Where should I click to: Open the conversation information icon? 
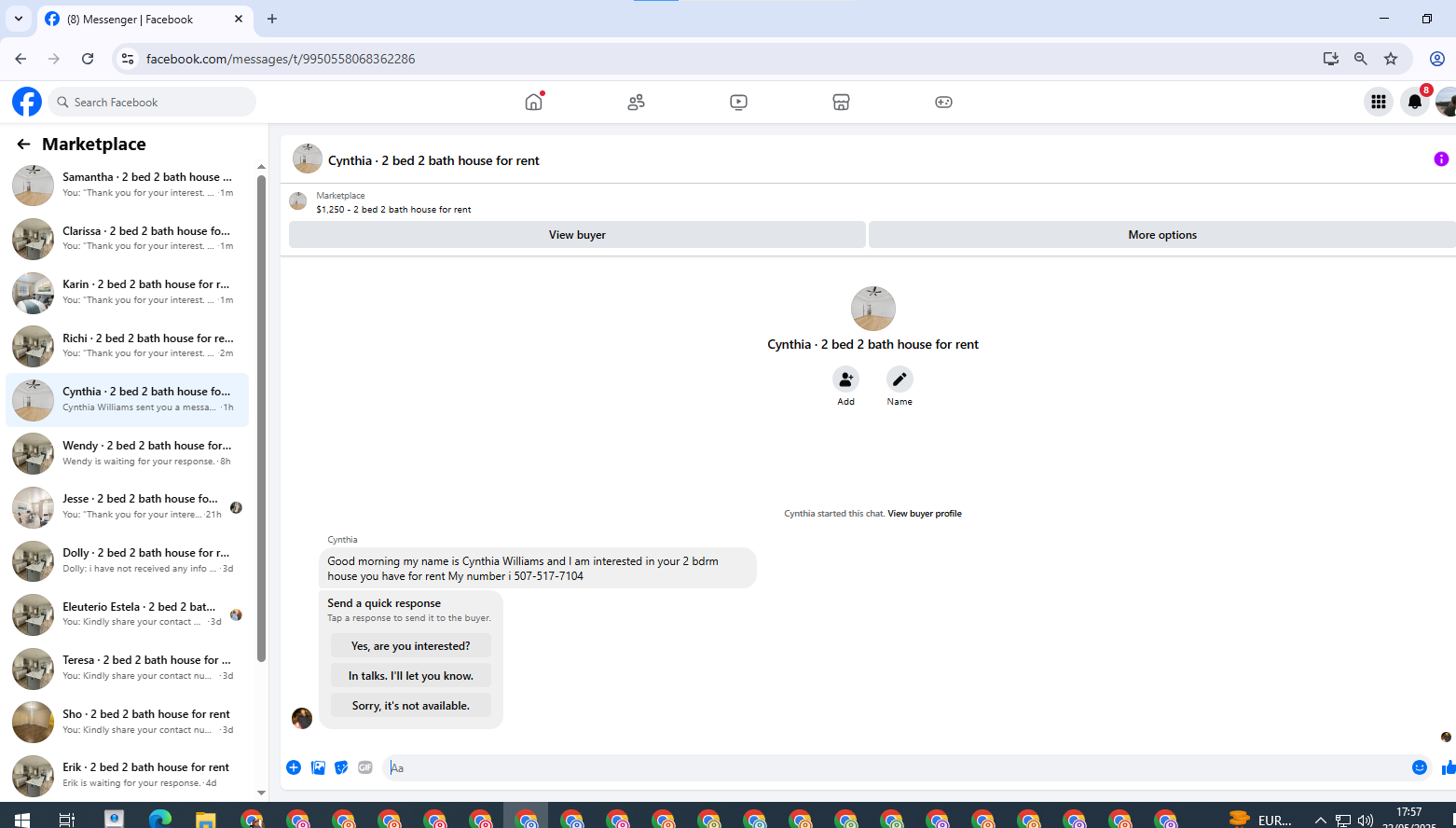(x=1441, y=159)
